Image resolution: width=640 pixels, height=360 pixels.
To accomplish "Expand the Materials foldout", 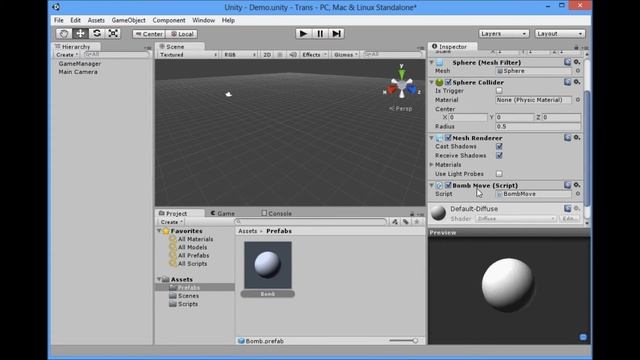I will [x=431, y=164].
